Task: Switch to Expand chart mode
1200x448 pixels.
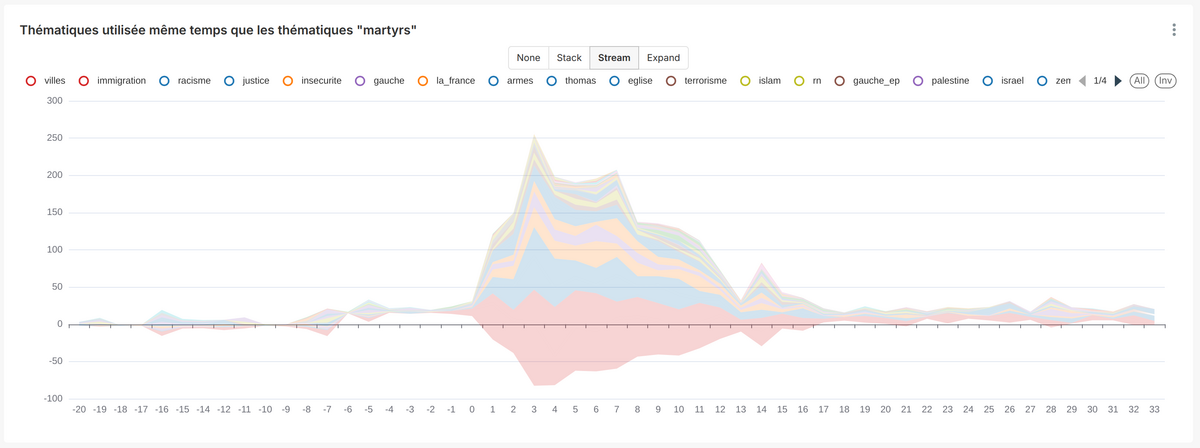Action: coord(664,58)
